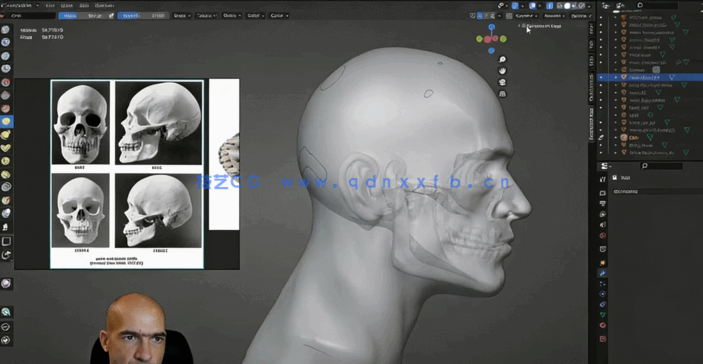The width and height of the screenshot is (703, 364).
Task: Hide the highlighted outliner object via visibility dot
Action: [x=601, y=77]
